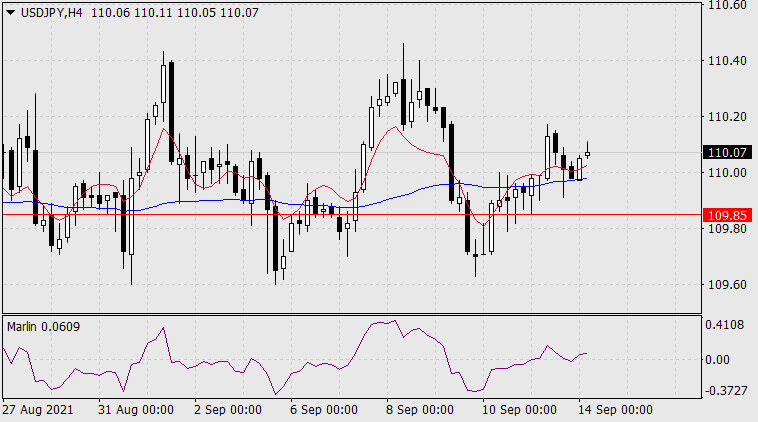This screenshot has height=422, width=758.
Task: Click the 8 Sep 00:00 time label
Action: 418,410
